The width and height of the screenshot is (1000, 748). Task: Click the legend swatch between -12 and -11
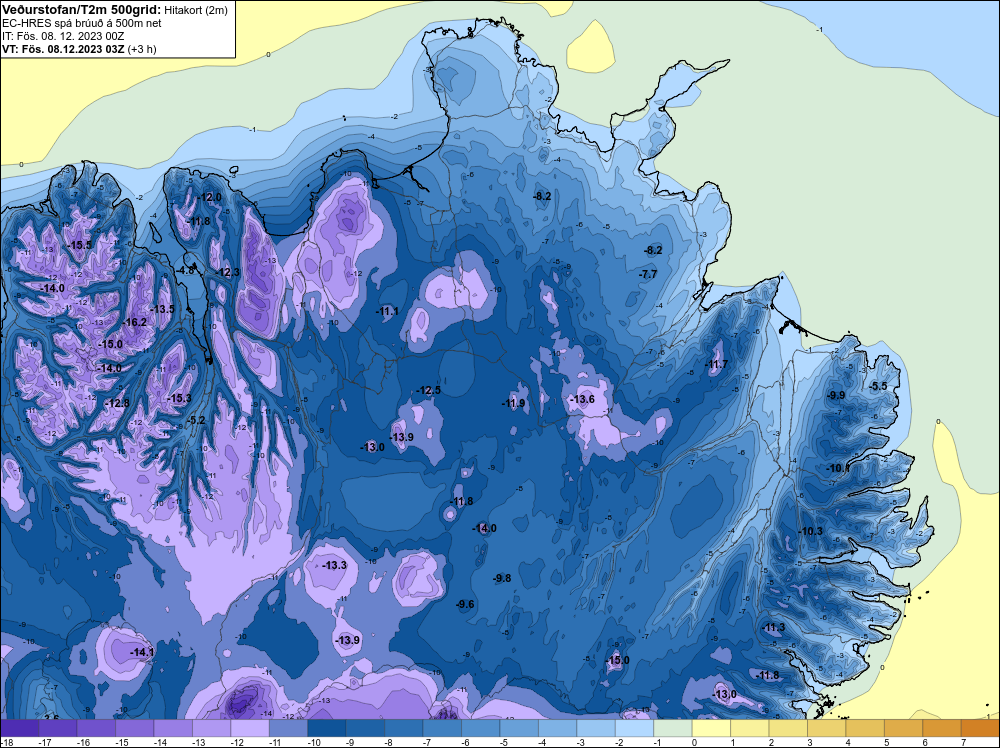coord(250,727)
